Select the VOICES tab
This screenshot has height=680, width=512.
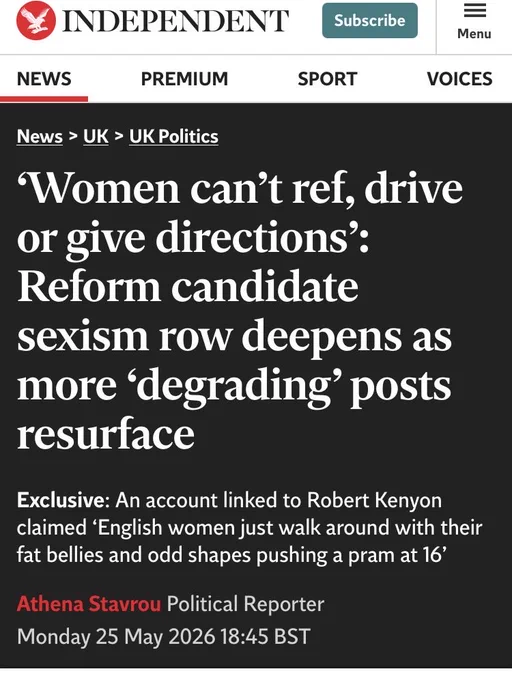click(x=460, y=79)
